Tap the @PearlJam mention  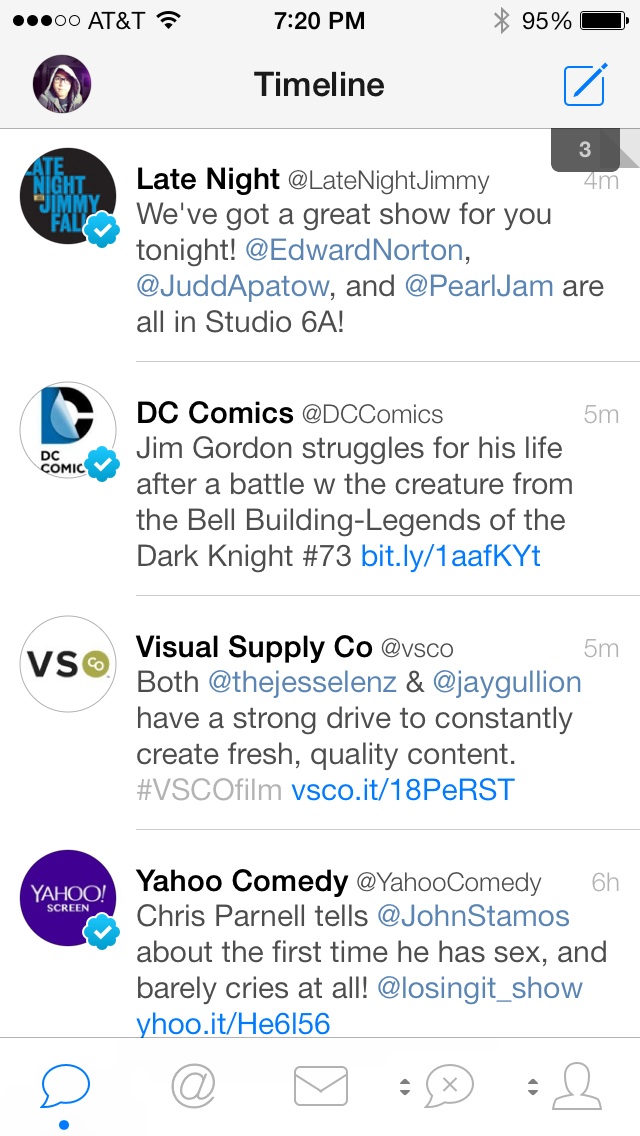click(478, 286)
